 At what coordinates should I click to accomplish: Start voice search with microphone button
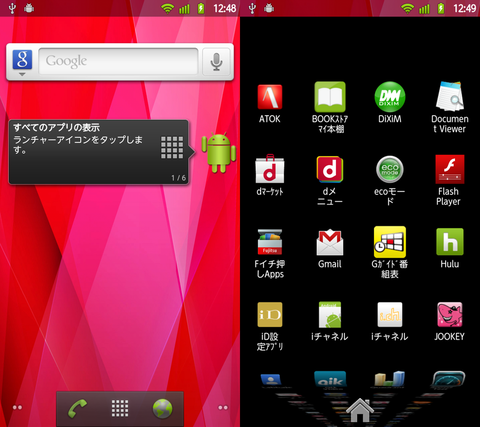coord(217,62)
